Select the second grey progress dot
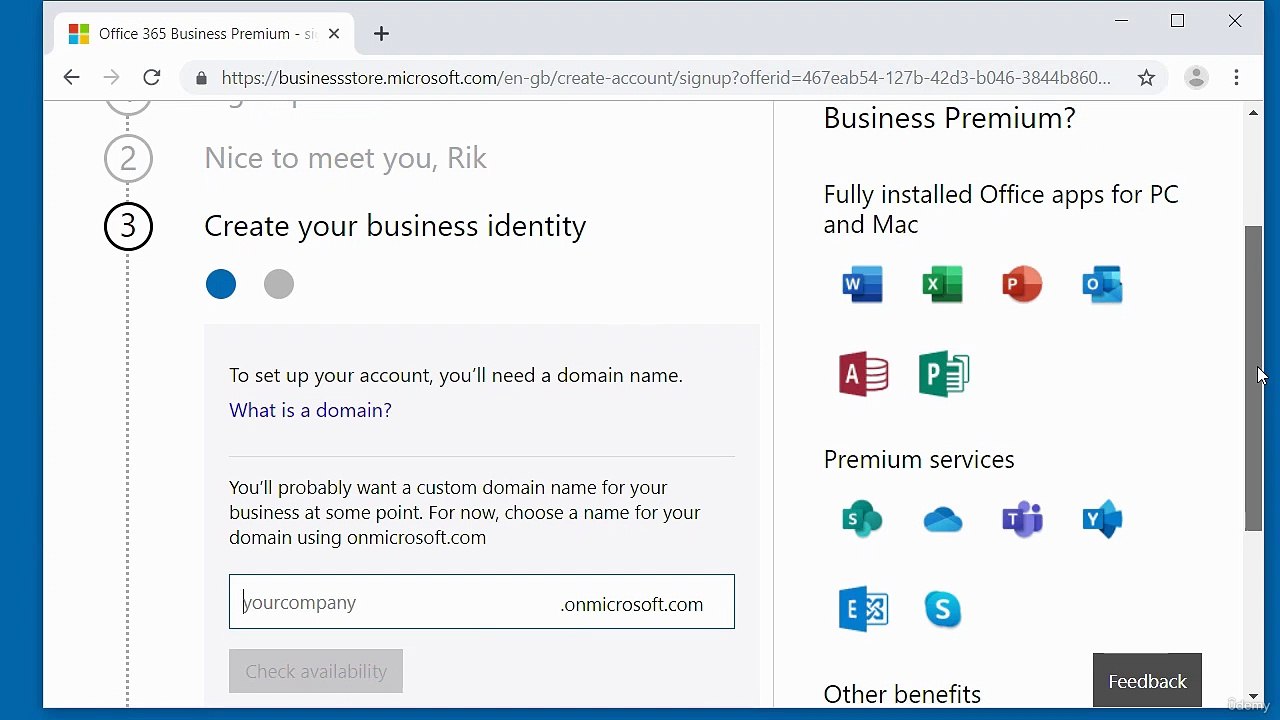 (x=279, y=284)
